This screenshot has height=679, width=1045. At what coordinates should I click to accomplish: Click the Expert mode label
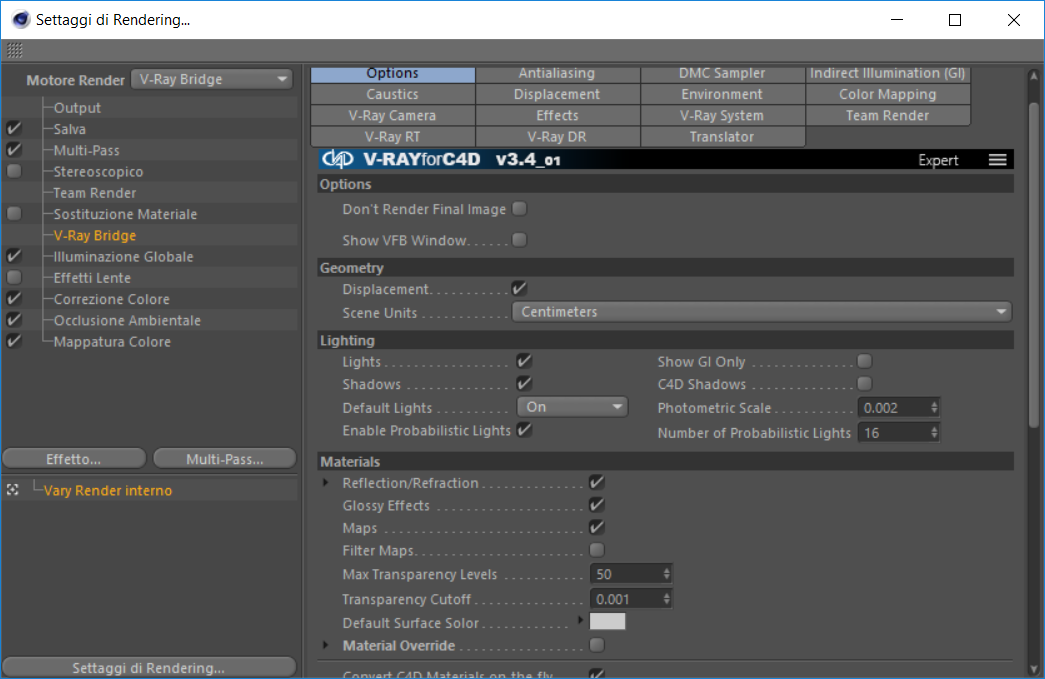pyautogui.click(x=938, y=160)
